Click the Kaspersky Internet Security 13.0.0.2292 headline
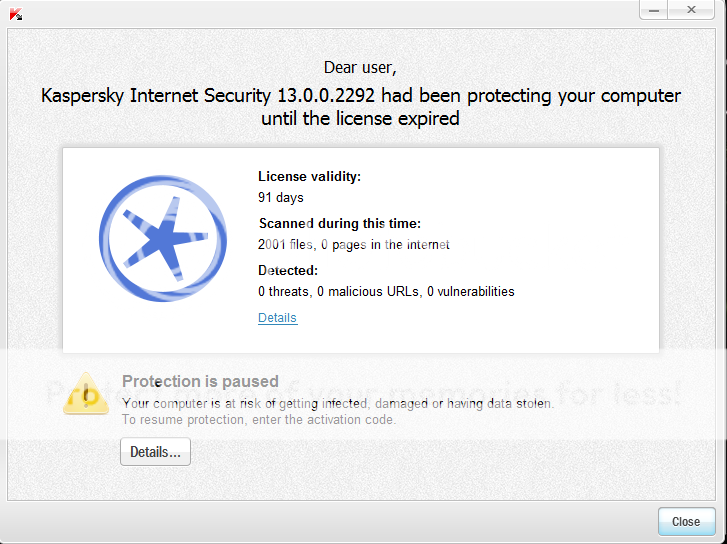This screenshot has width=727, height=544. 361,96
